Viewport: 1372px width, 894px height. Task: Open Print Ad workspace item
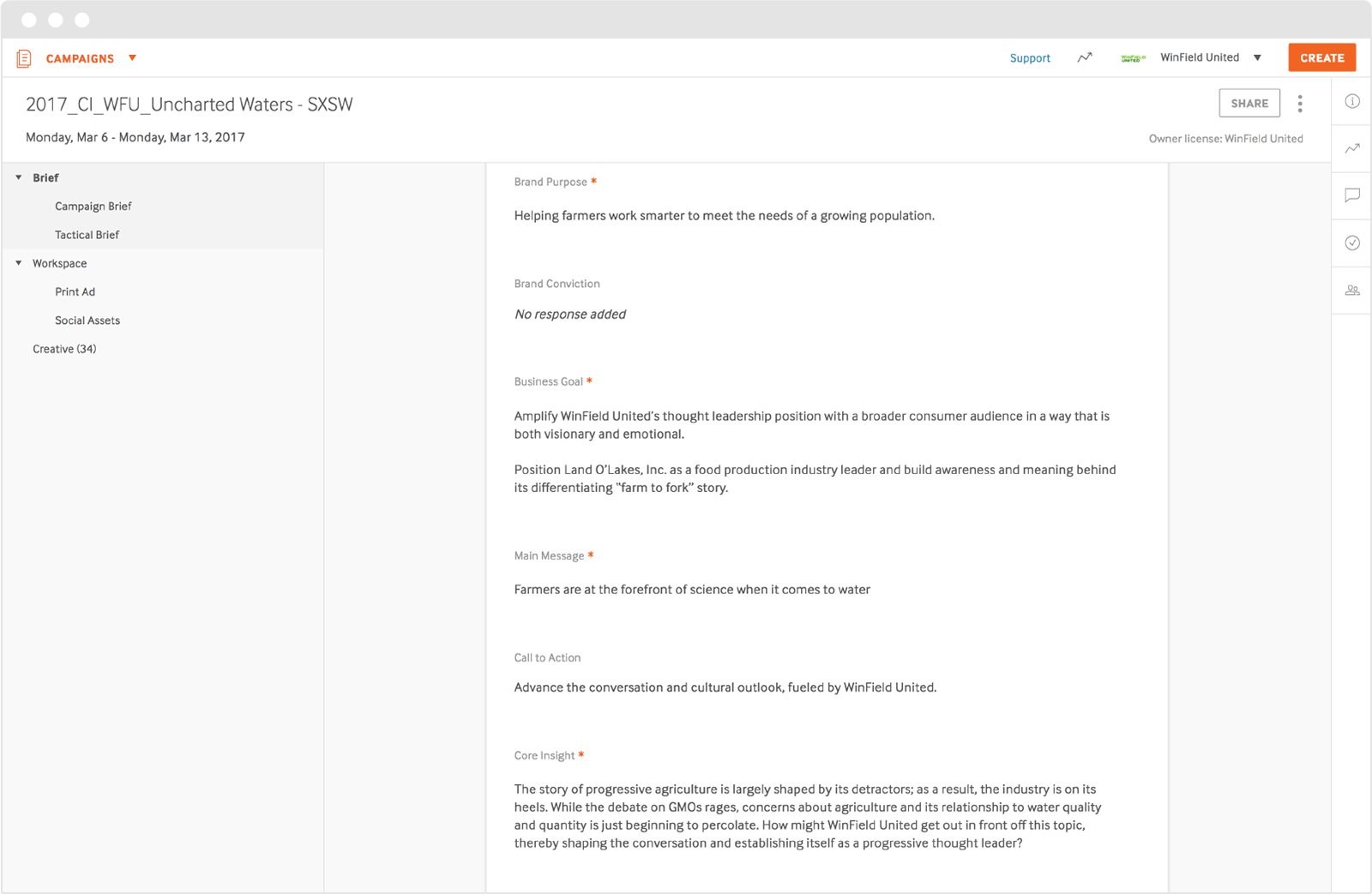[x=75, y=292]
